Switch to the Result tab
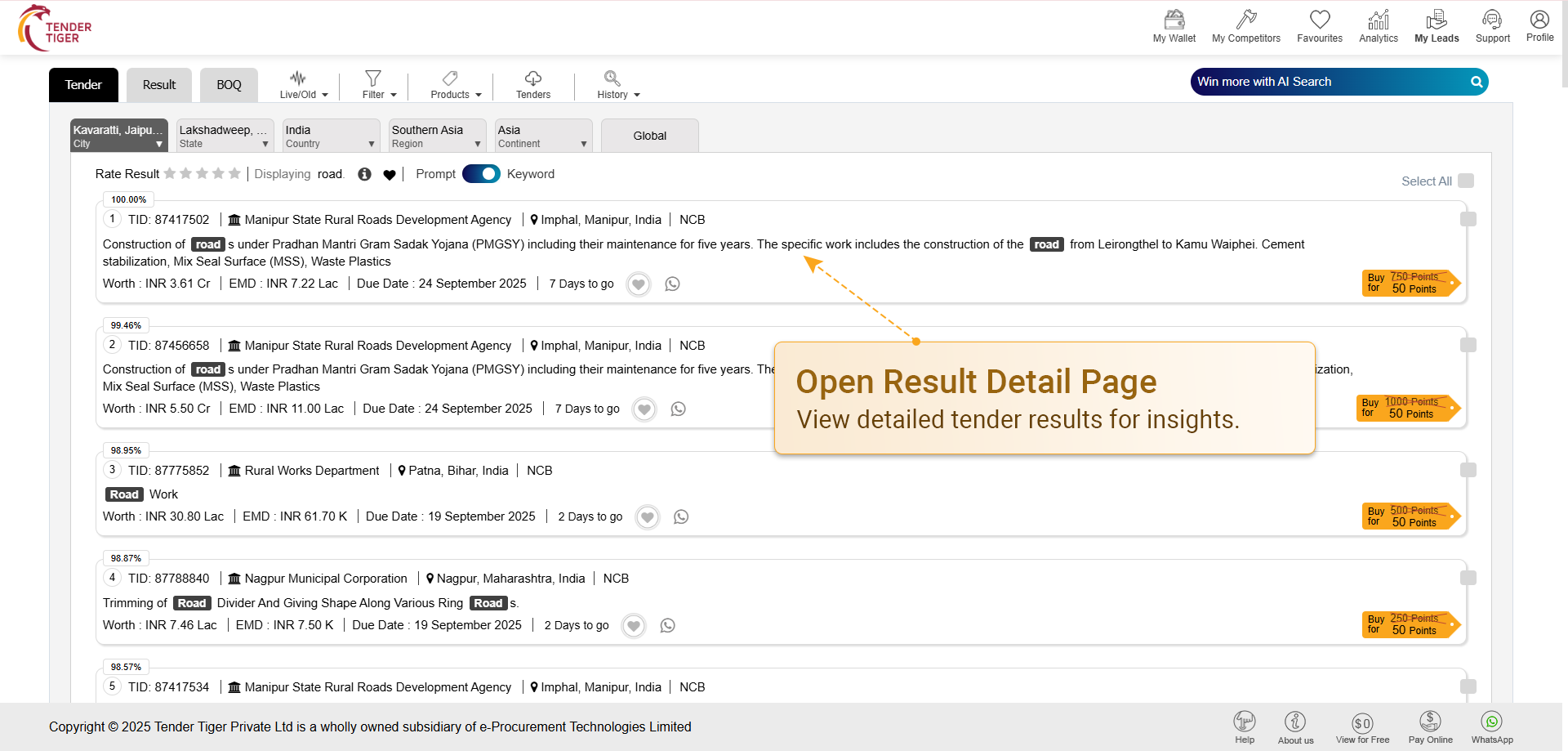The height and width of the screenshot is (751, 1568). (x=159, y=85)
